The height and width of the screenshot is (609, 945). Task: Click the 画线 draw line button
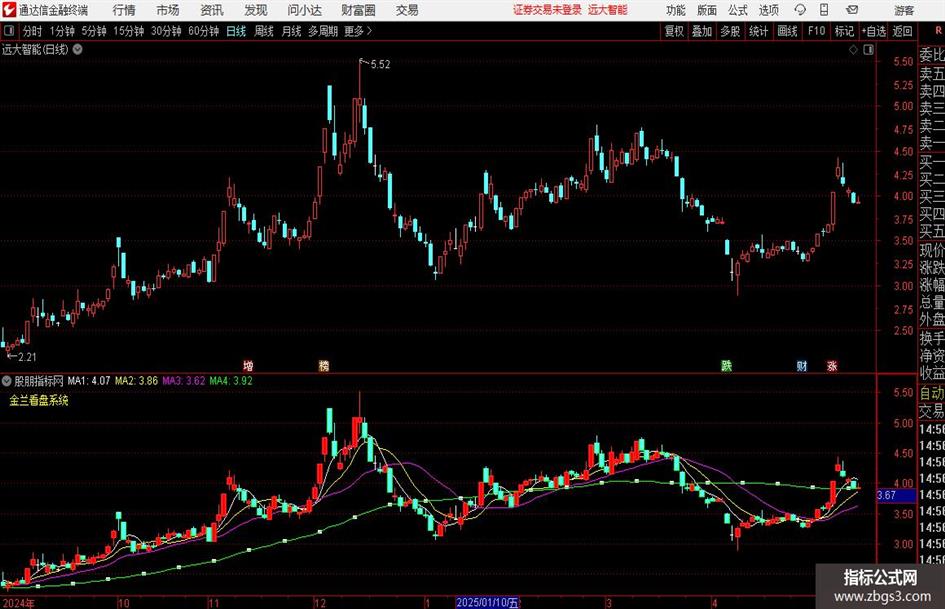pyautogui.click(x=787, y=31)
